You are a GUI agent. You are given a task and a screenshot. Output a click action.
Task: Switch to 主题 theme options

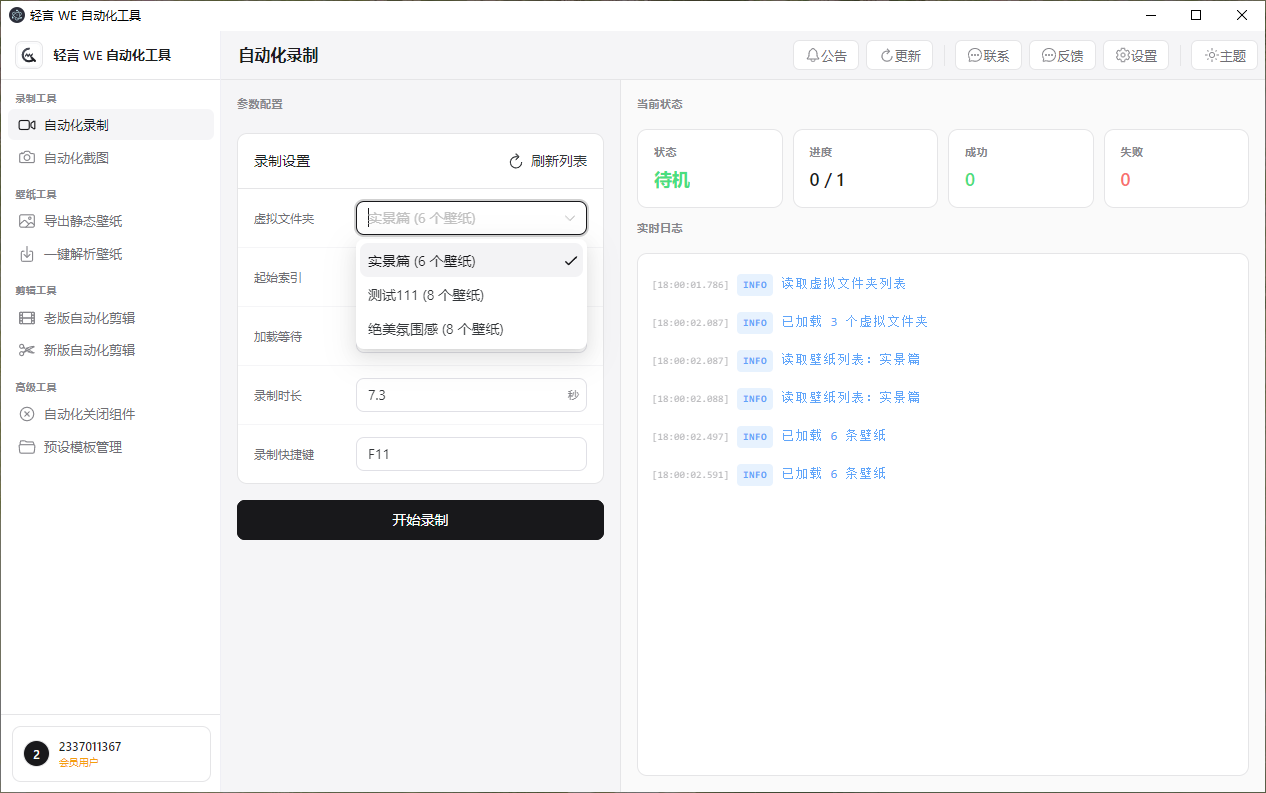1224,55
